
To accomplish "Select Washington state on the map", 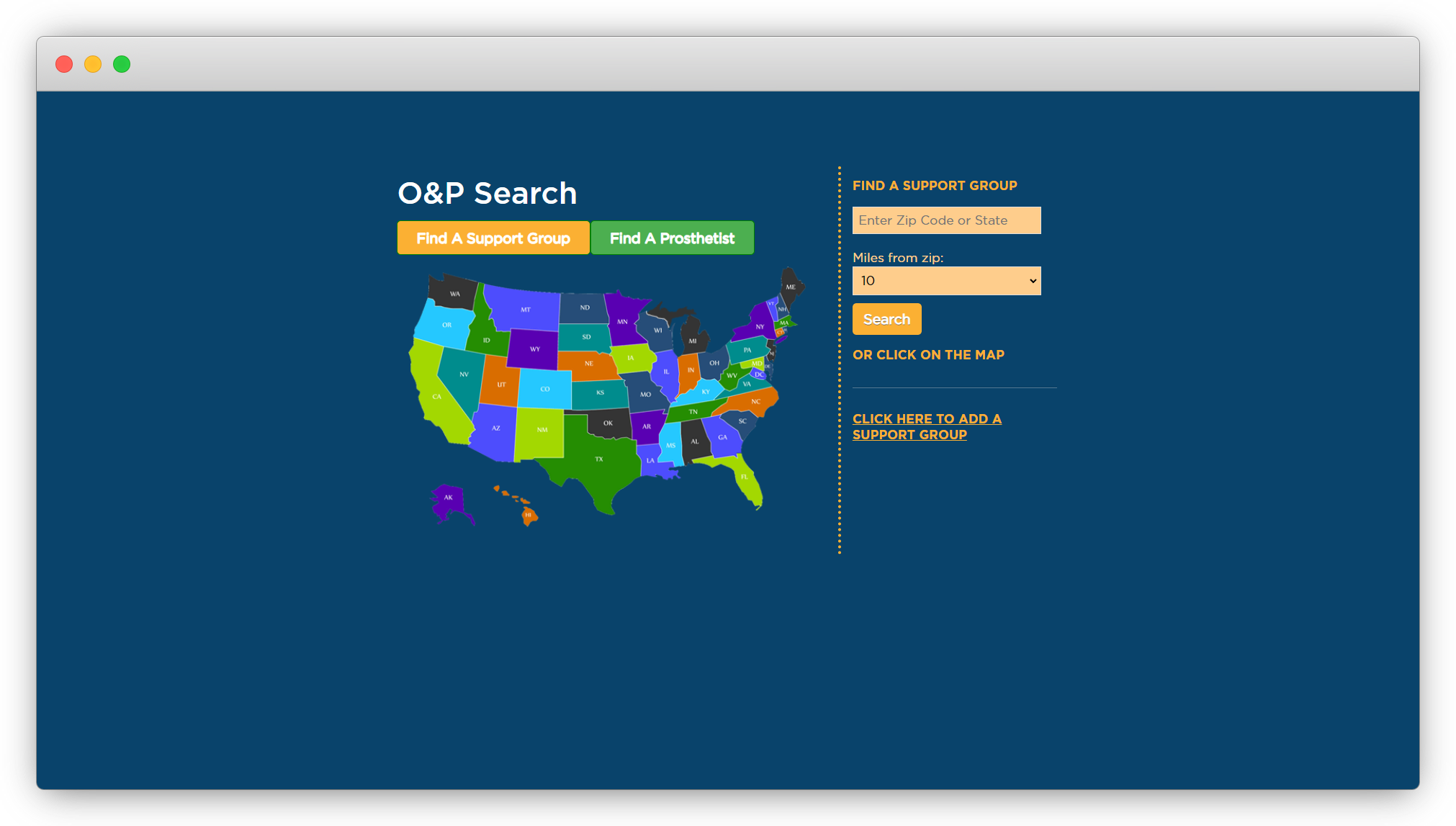I will pos(454,293).
